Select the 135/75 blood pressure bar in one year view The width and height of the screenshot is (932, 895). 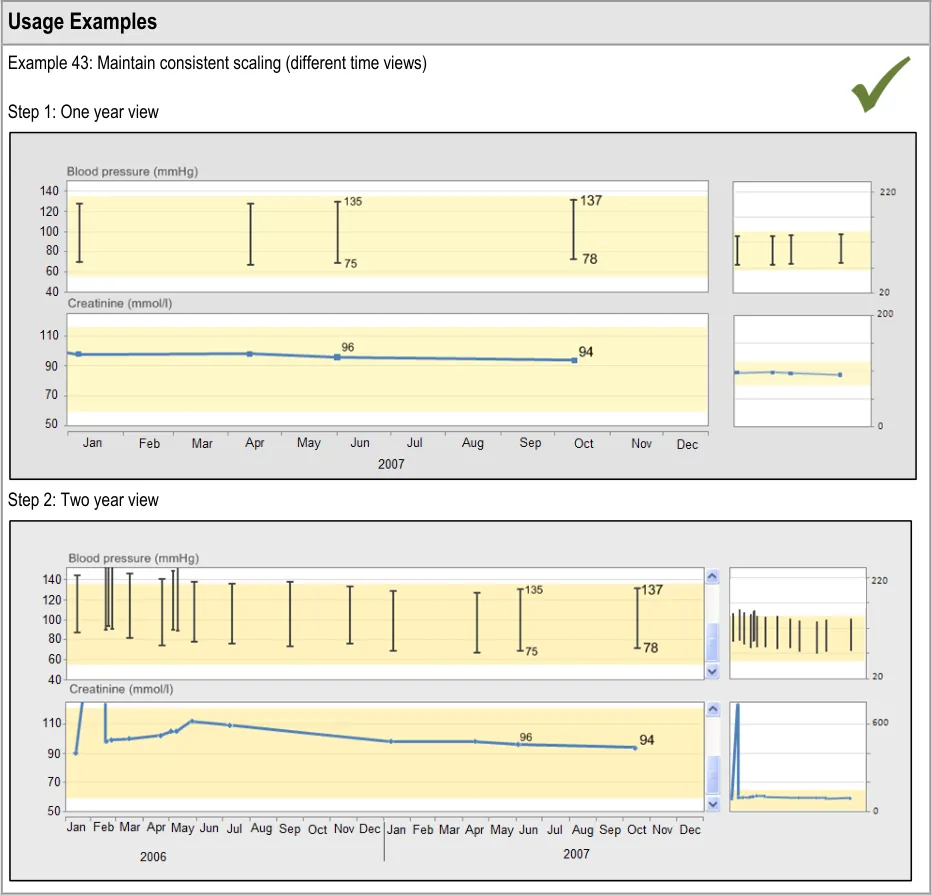pyautogui.click(x=337, y=232)
